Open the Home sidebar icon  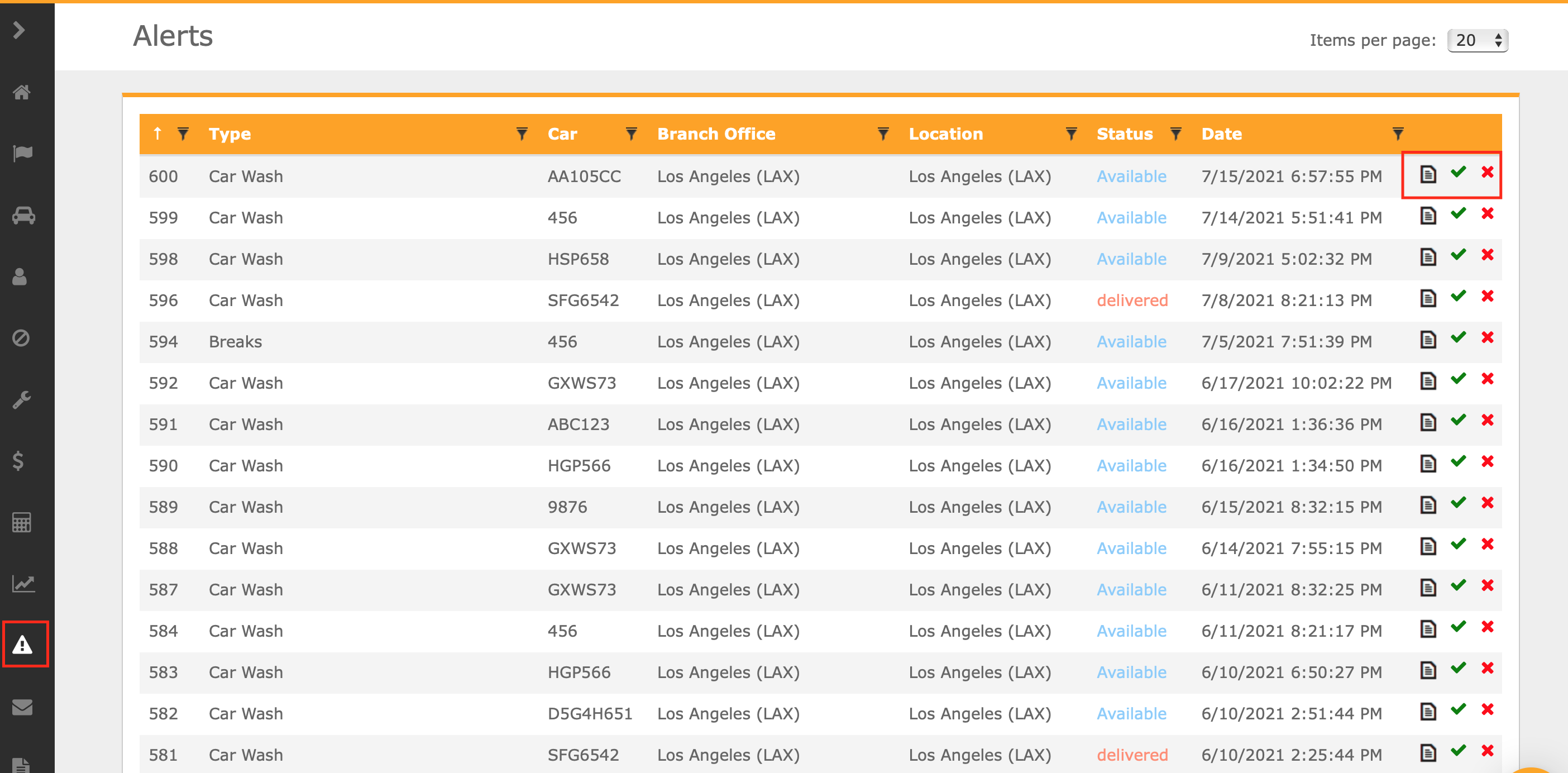22,92
